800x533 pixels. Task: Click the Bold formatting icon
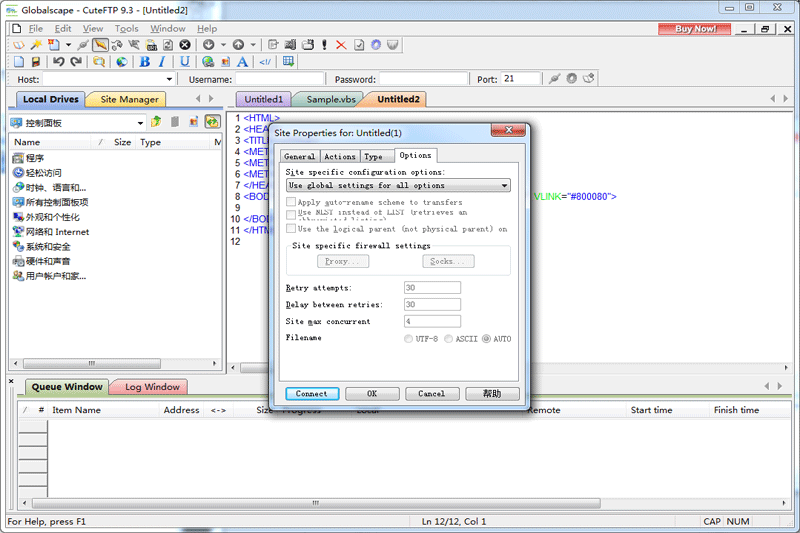[144, 62]
